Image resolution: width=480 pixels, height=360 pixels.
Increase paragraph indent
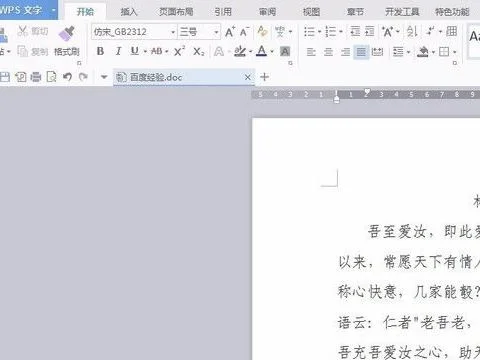(370, 32)
